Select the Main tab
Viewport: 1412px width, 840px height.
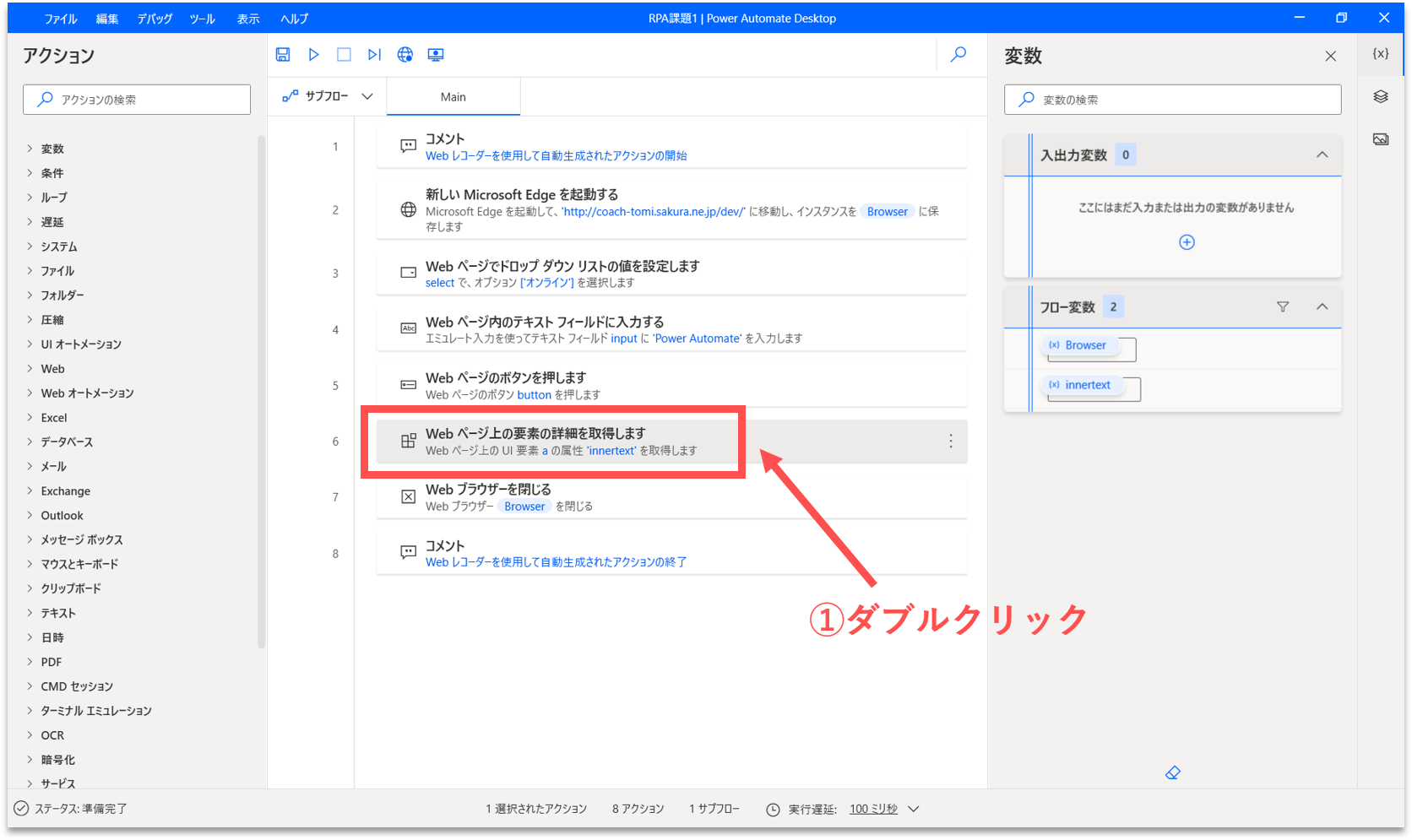pos(453,97)
